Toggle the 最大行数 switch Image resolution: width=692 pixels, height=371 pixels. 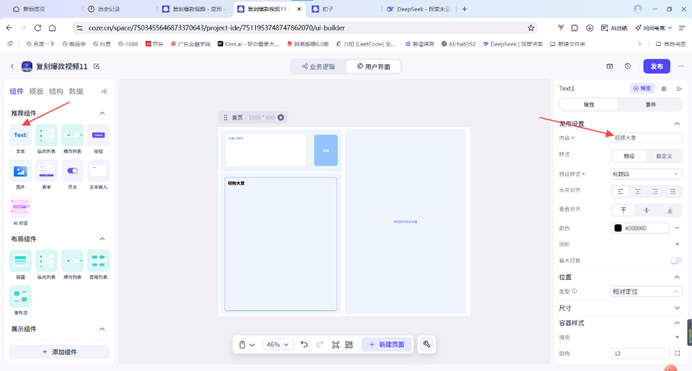click(676, 260)
